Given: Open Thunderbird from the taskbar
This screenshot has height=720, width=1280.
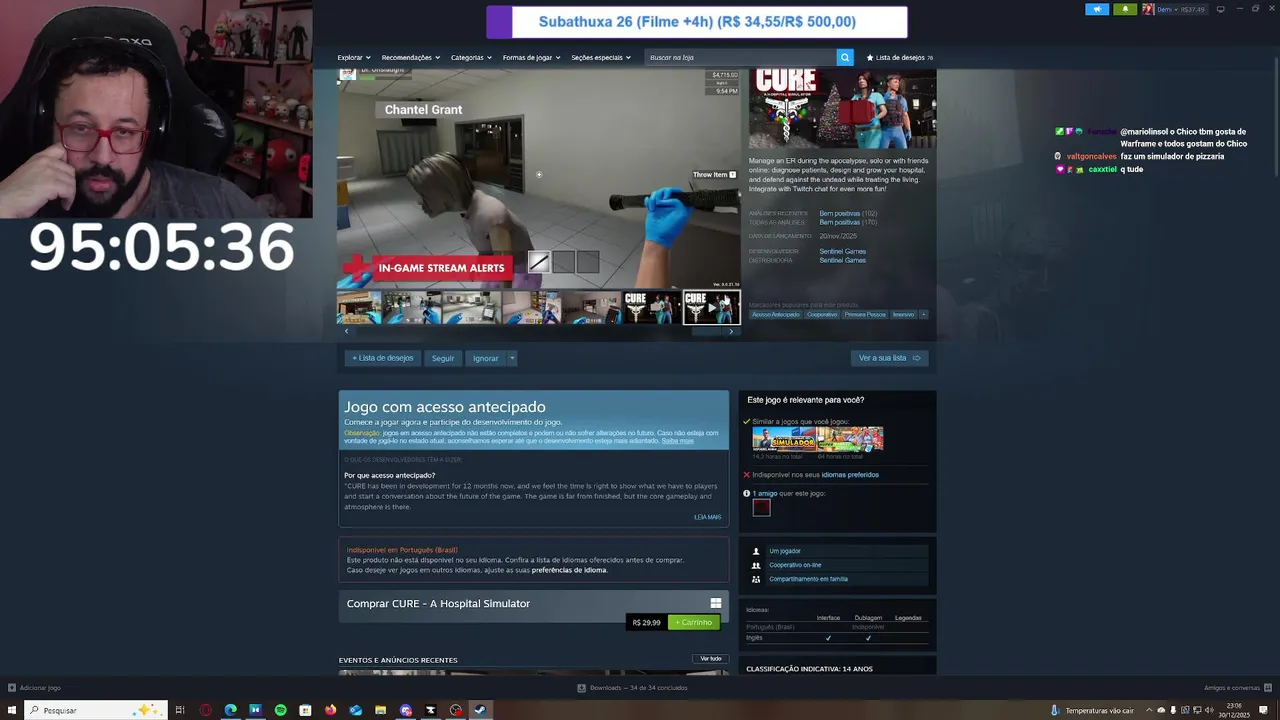Looking at the screenshot, I should [x=355, y=710].
